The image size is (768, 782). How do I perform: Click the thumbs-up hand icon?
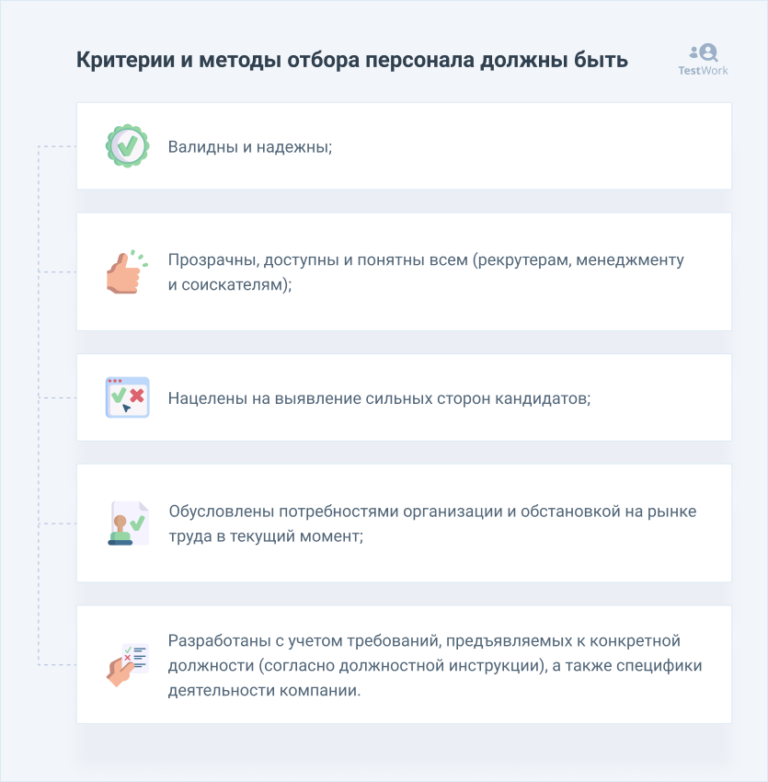click(126, 271)
